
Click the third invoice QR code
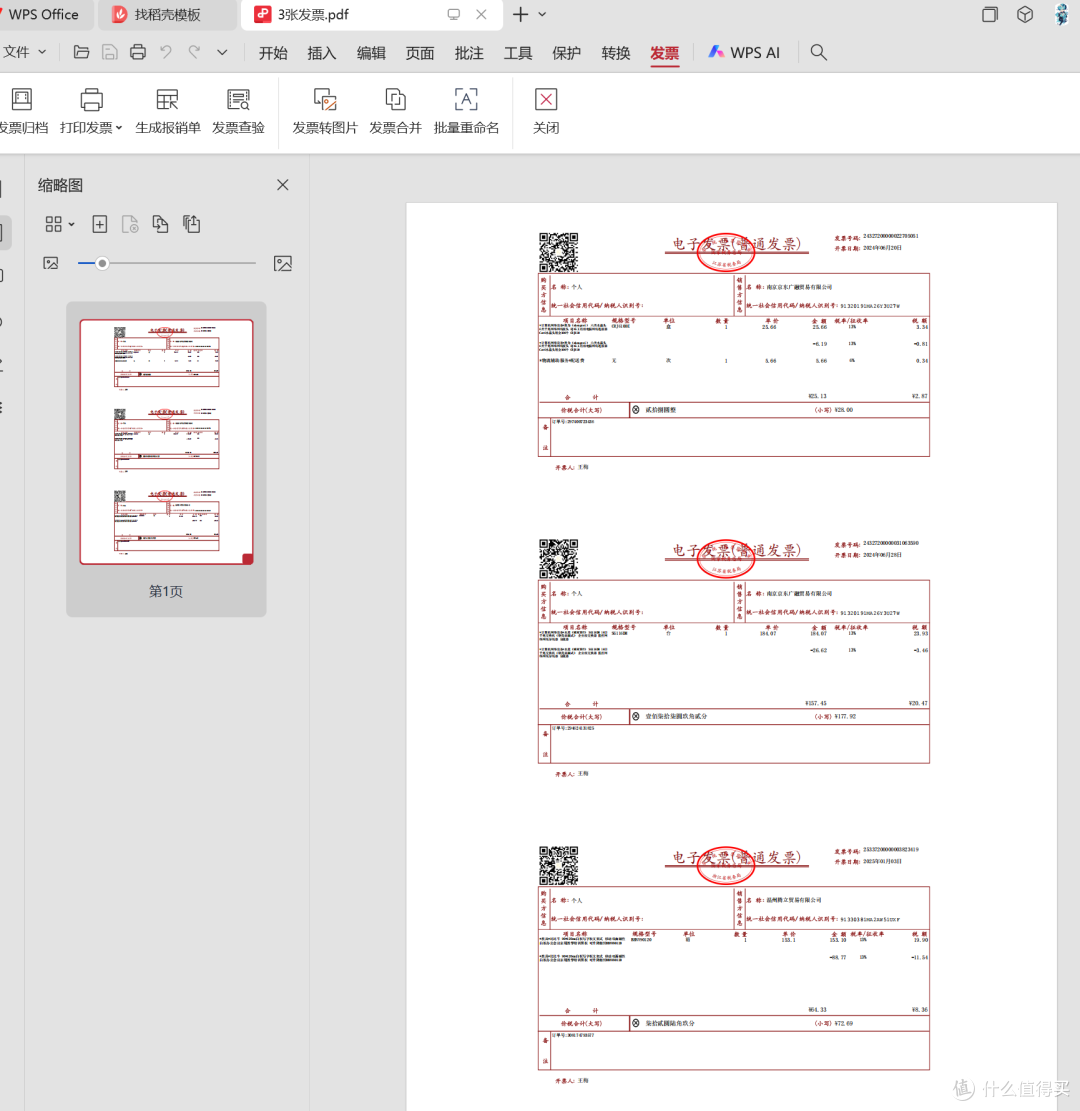[558, 865]
